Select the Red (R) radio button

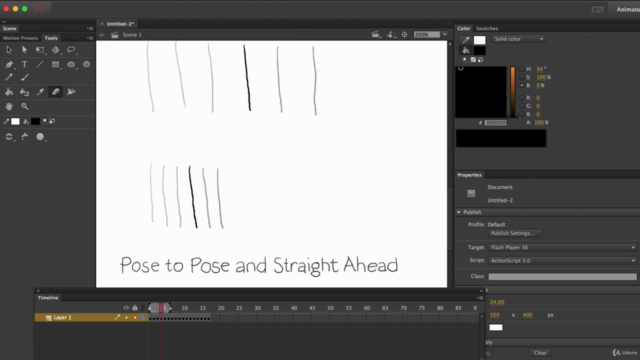522,98
